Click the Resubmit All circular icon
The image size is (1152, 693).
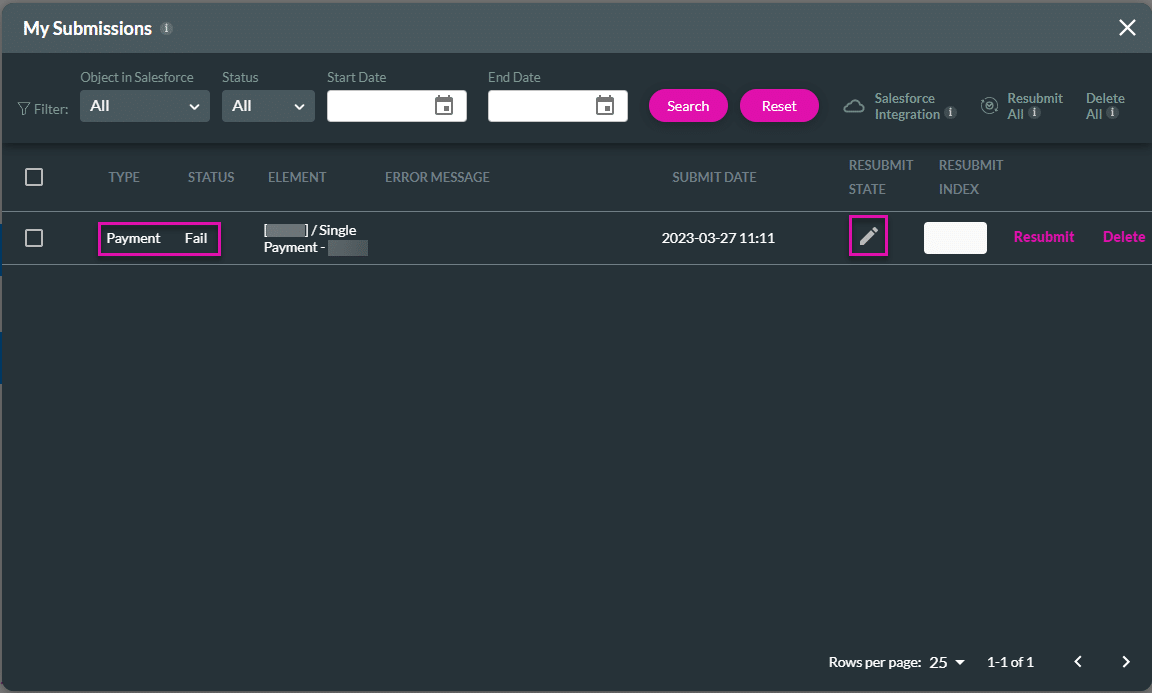pyautogui.click(x=989, y=106)
